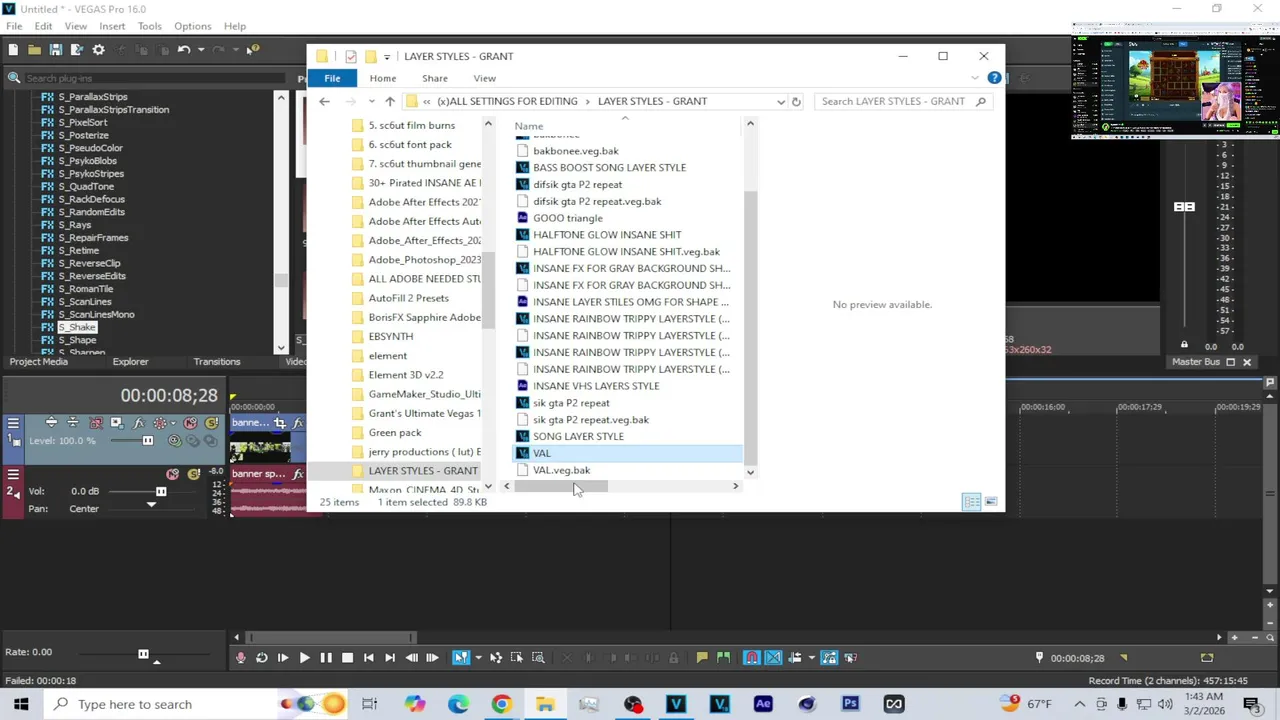This screenshot has width=1280, height=720.
Task: Open the undo history dropdown arrow
Action: [x=200, y=50]
